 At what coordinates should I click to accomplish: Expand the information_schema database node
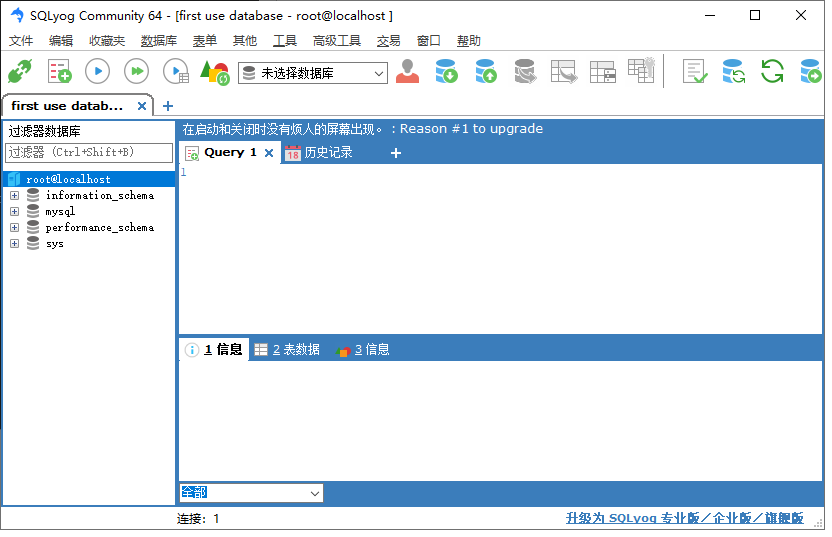(14, 196)
